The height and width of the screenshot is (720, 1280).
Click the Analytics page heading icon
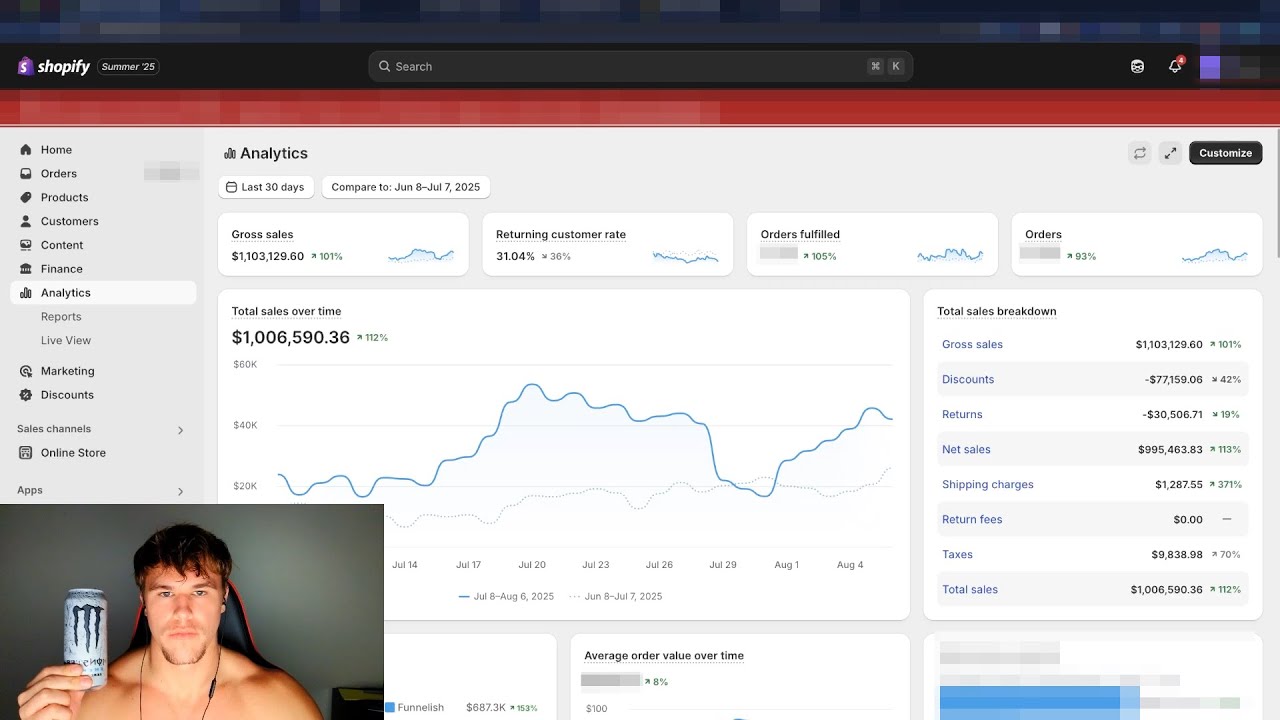230,154
